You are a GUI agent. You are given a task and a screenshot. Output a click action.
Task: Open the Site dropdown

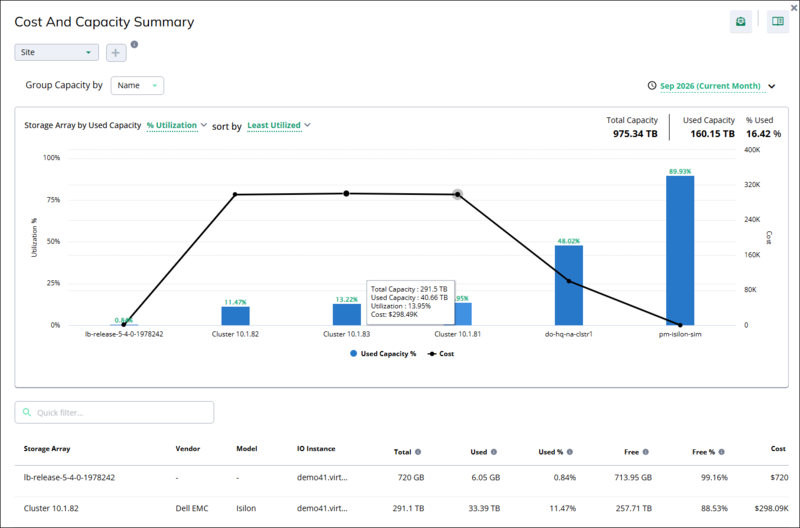(x=56, y=52)
